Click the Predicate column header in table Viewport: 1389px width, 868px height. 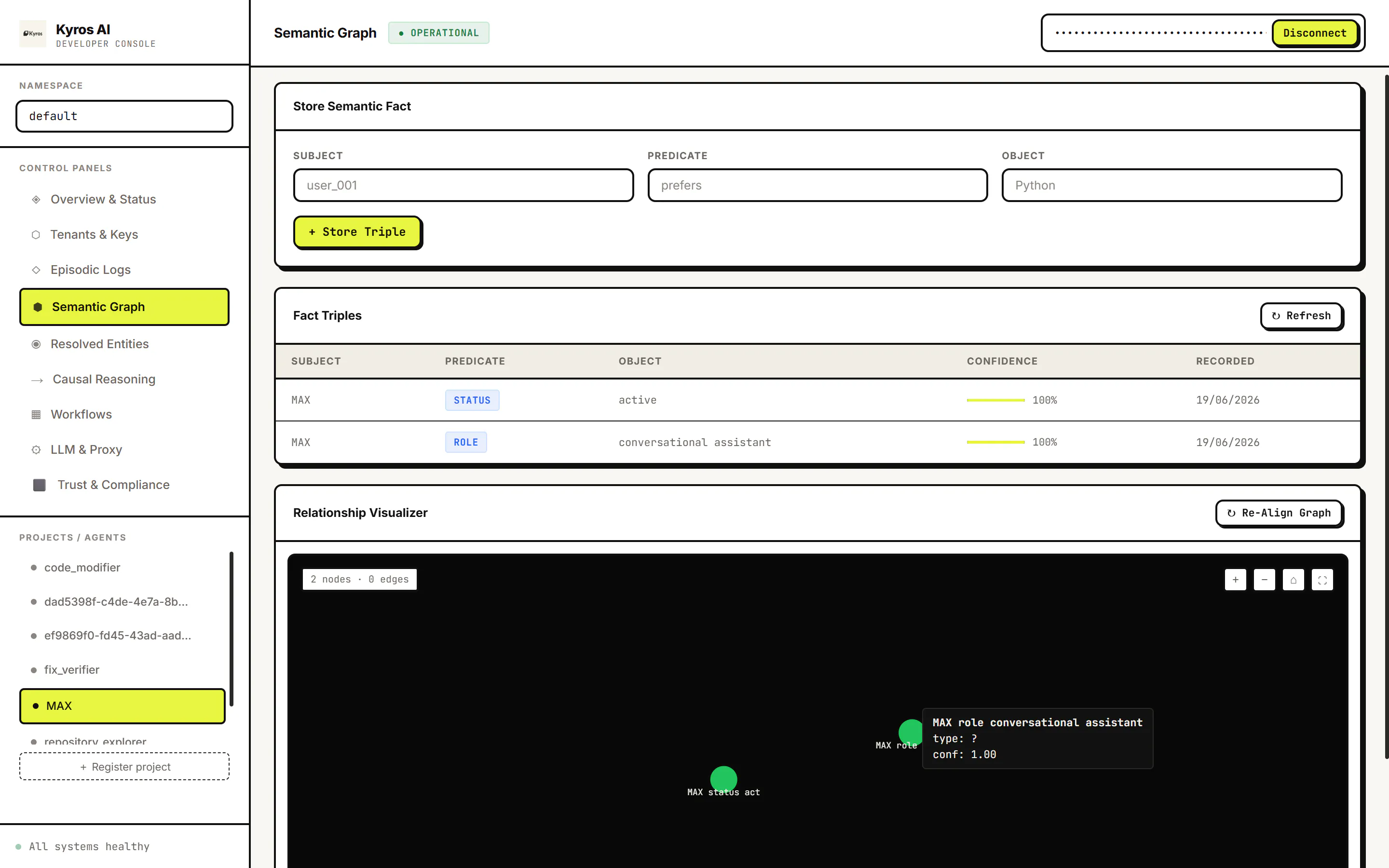[x=475, y=361]
